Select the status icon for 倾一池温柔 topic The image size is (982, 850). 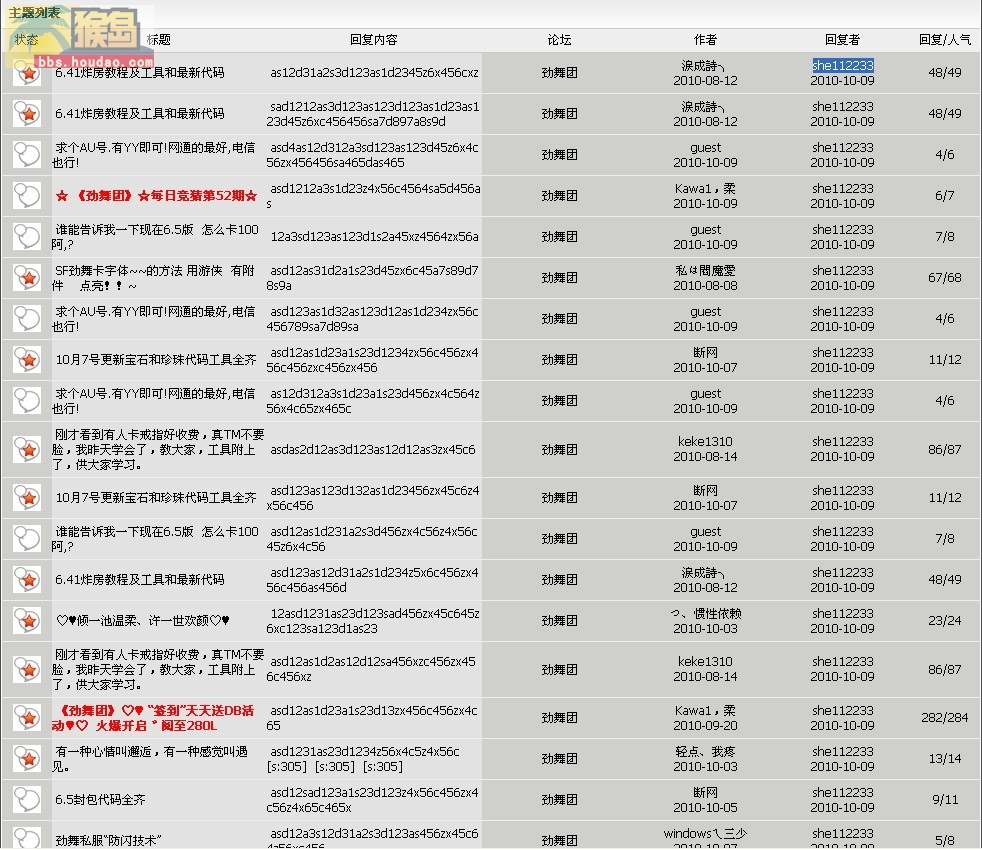click(x=27, y=621)
